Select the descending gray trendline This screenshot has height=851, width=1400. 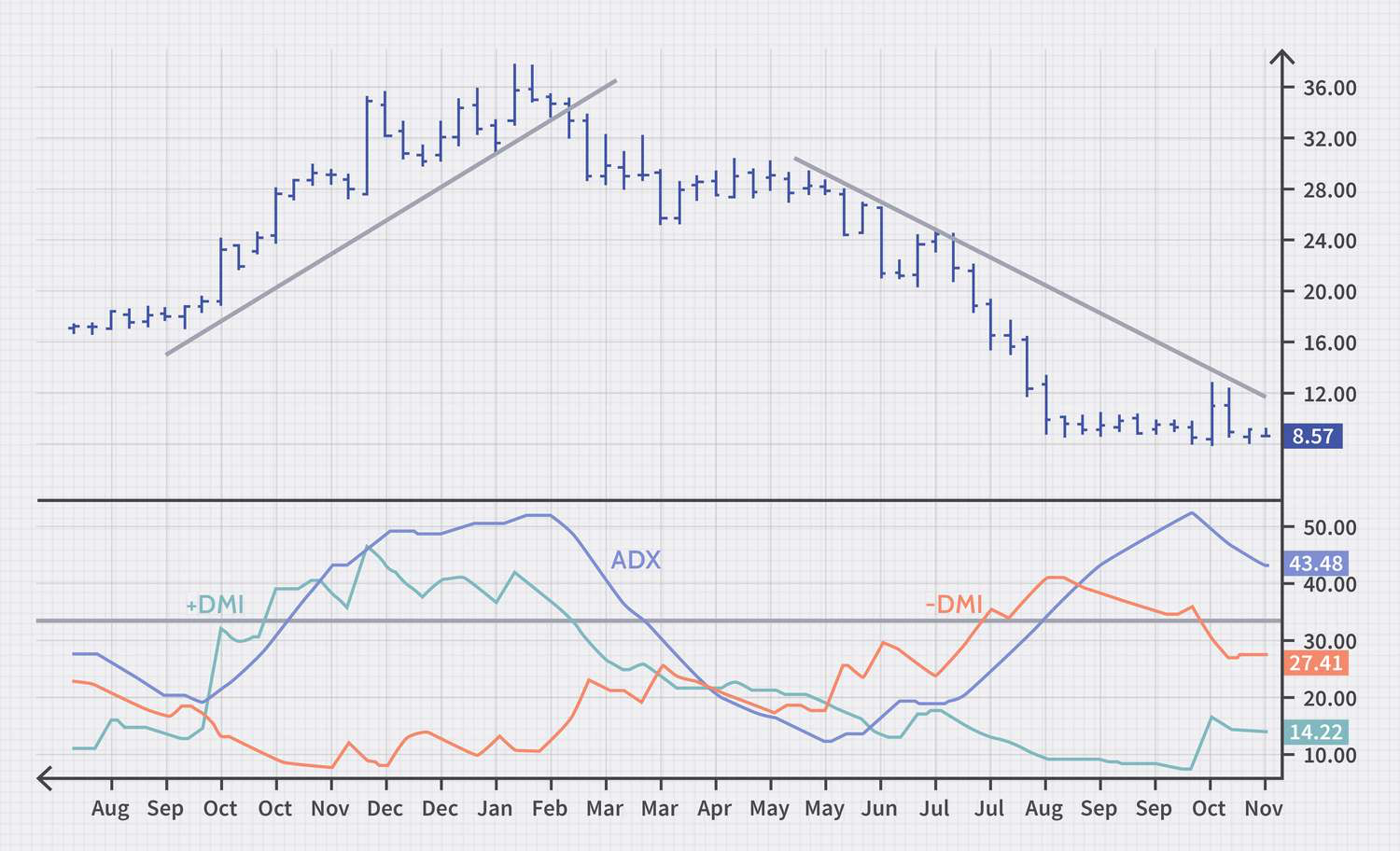1029,277
